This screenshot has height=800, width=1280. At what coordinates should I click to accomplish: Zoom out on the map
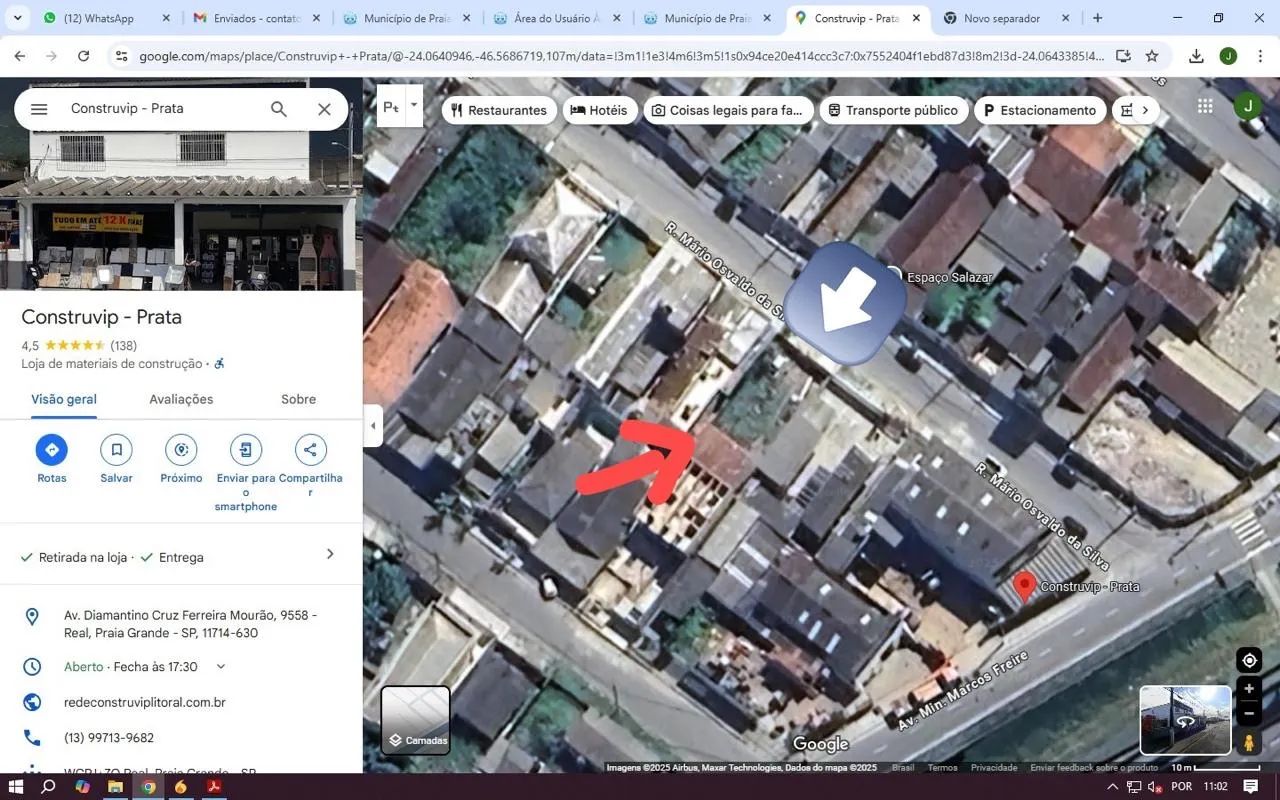coord(1249,713)
